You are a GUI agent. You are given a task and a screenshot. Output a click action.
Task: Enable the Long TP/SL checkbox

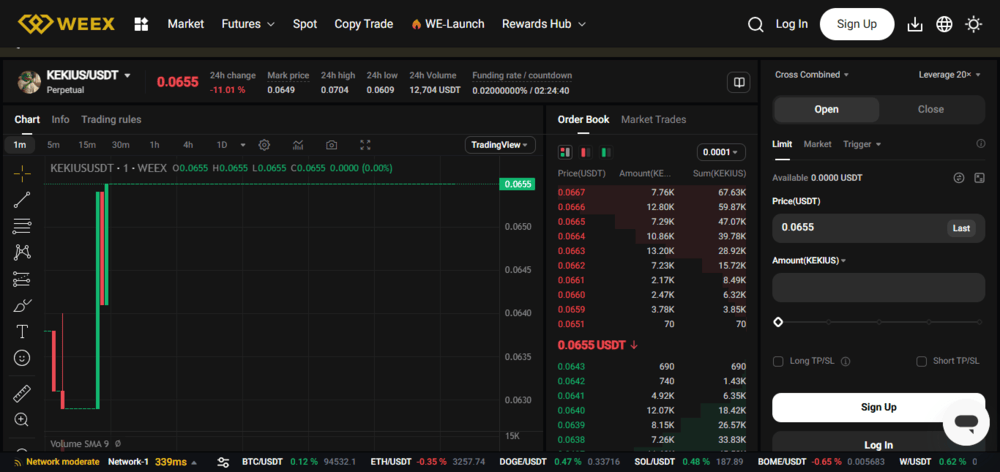pos(778,362)
